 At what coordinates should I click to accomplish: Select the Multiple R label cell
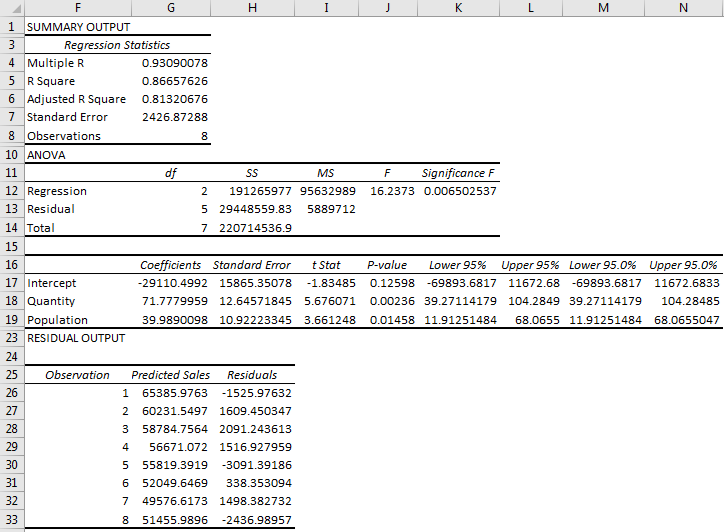(78, 63)
